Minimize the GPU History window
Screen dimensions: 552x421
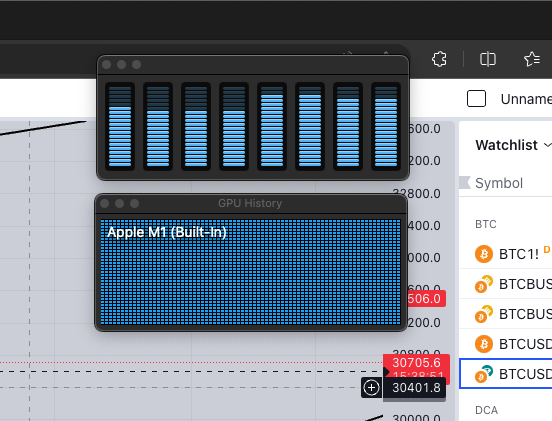[119, 203]
